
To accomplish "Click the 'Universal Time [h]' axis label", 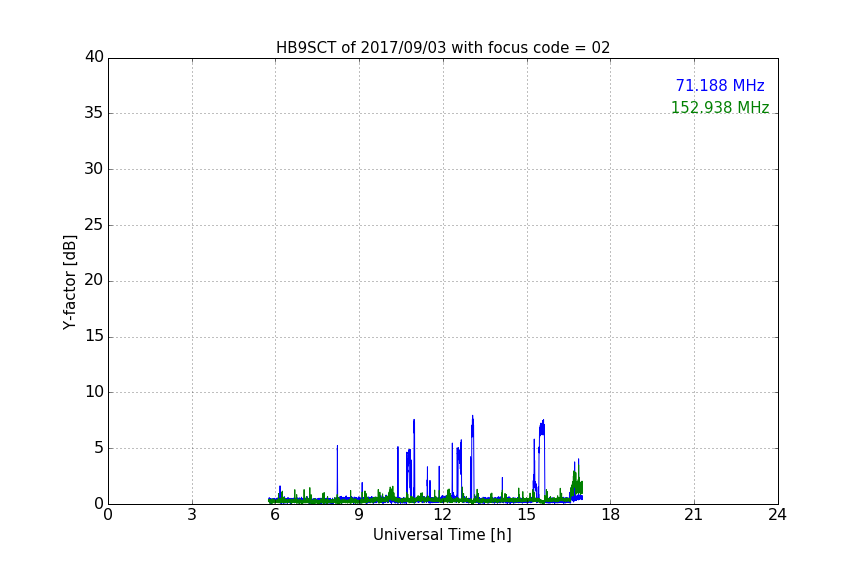I will tap(442, 535).
